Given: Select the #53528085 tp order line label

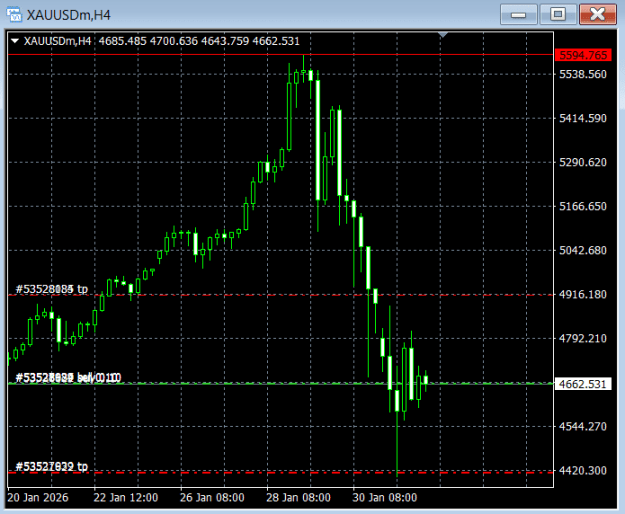Looking at the screenshot, I should 51,289.
